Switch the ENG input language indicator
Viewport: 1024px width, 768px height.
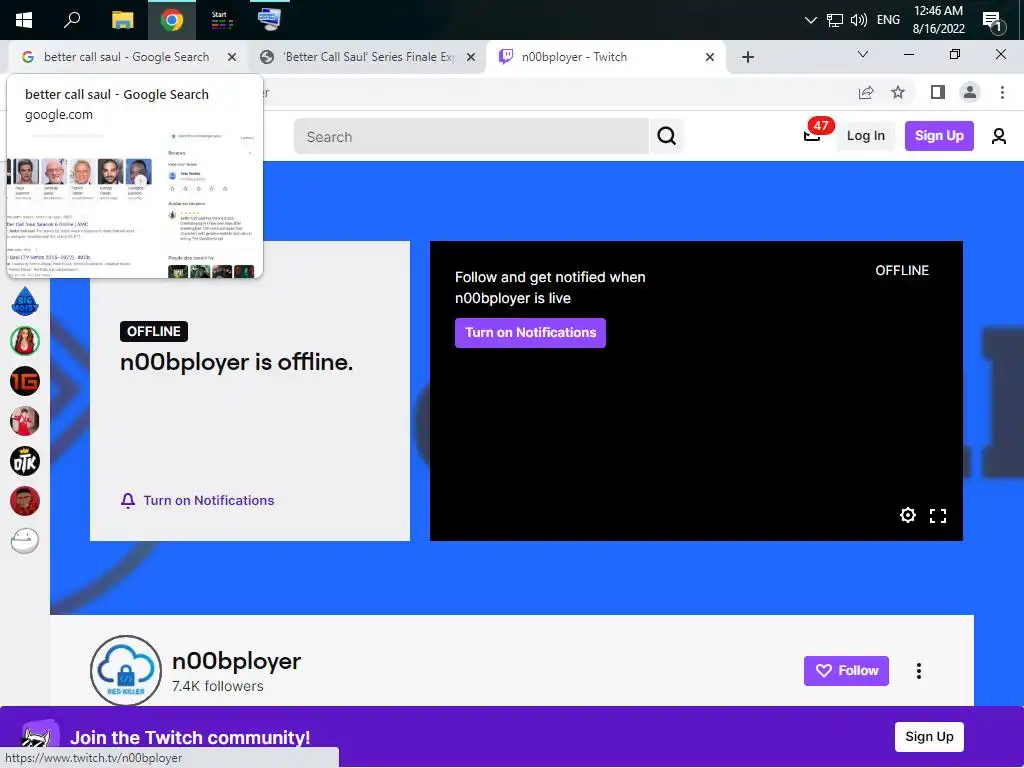click(x=888, y=20)
